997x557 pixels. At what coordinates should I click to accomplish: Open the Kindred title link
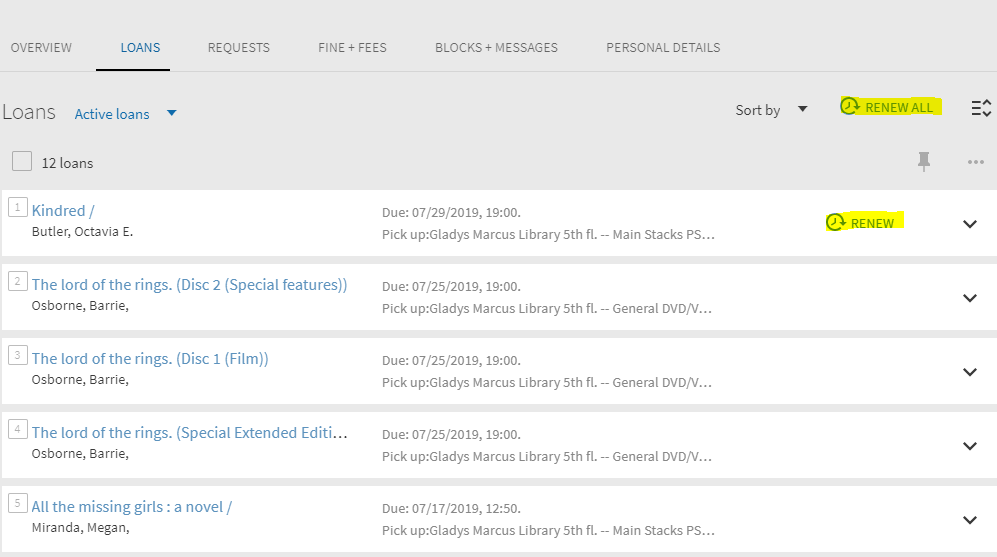63,210
